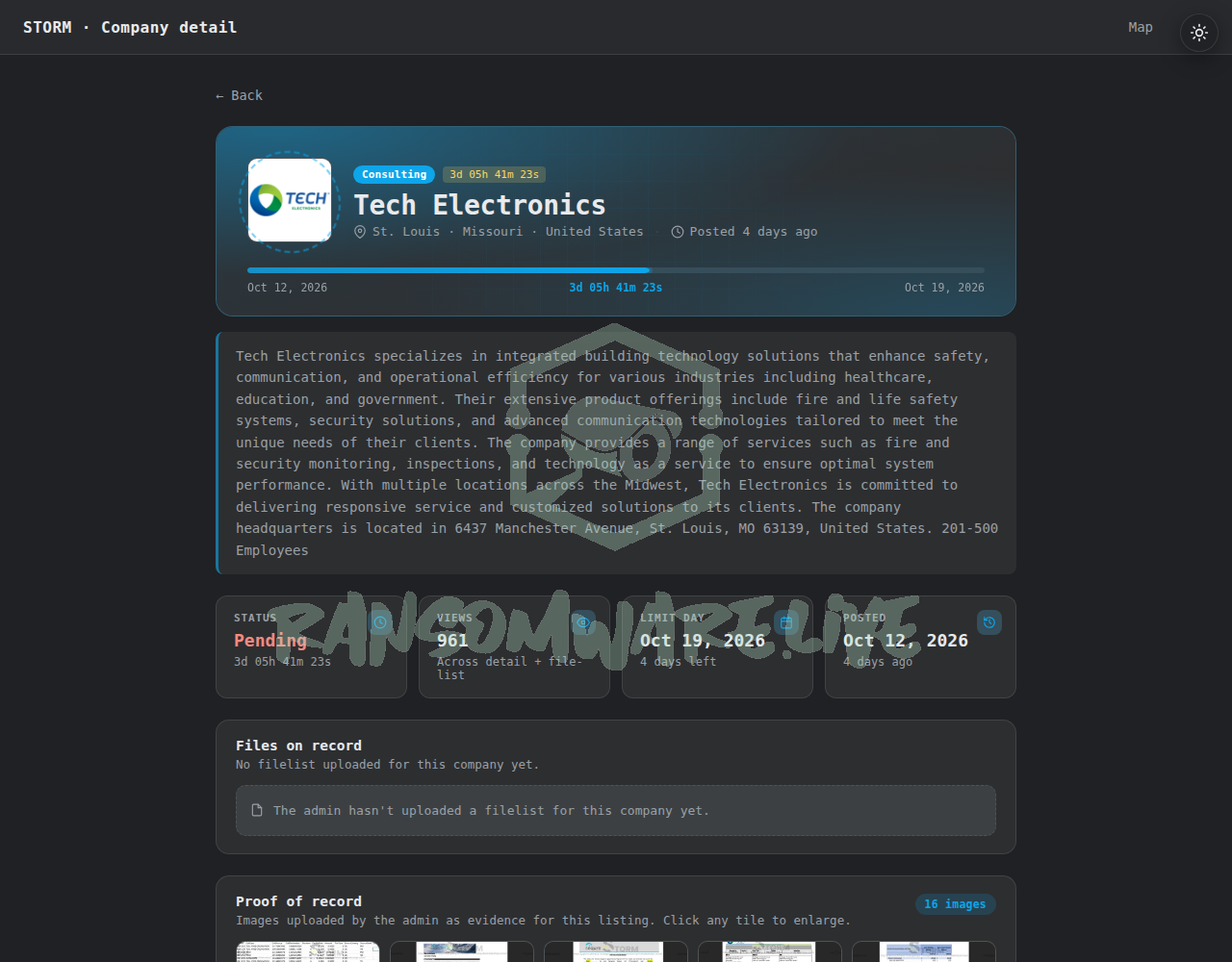Screen dimensions: 1232x962
Task: Click the location pin icon before St. Louis
Action: pyautogui.click(x=360, y=232)
